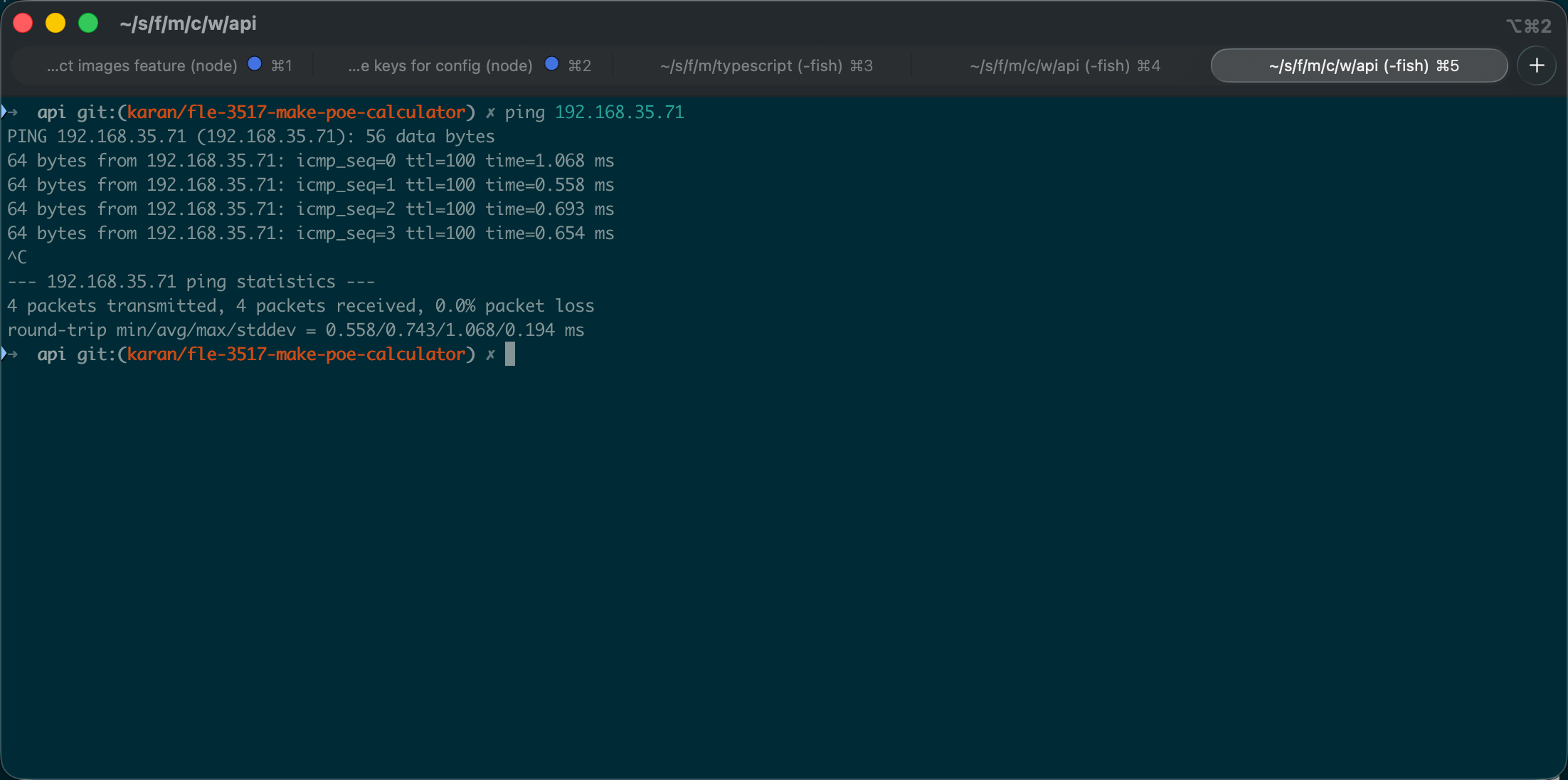The image size is (1568, 780).
Task: Click the icmp_seq=3 response line
Action: [x=310, y=233]
